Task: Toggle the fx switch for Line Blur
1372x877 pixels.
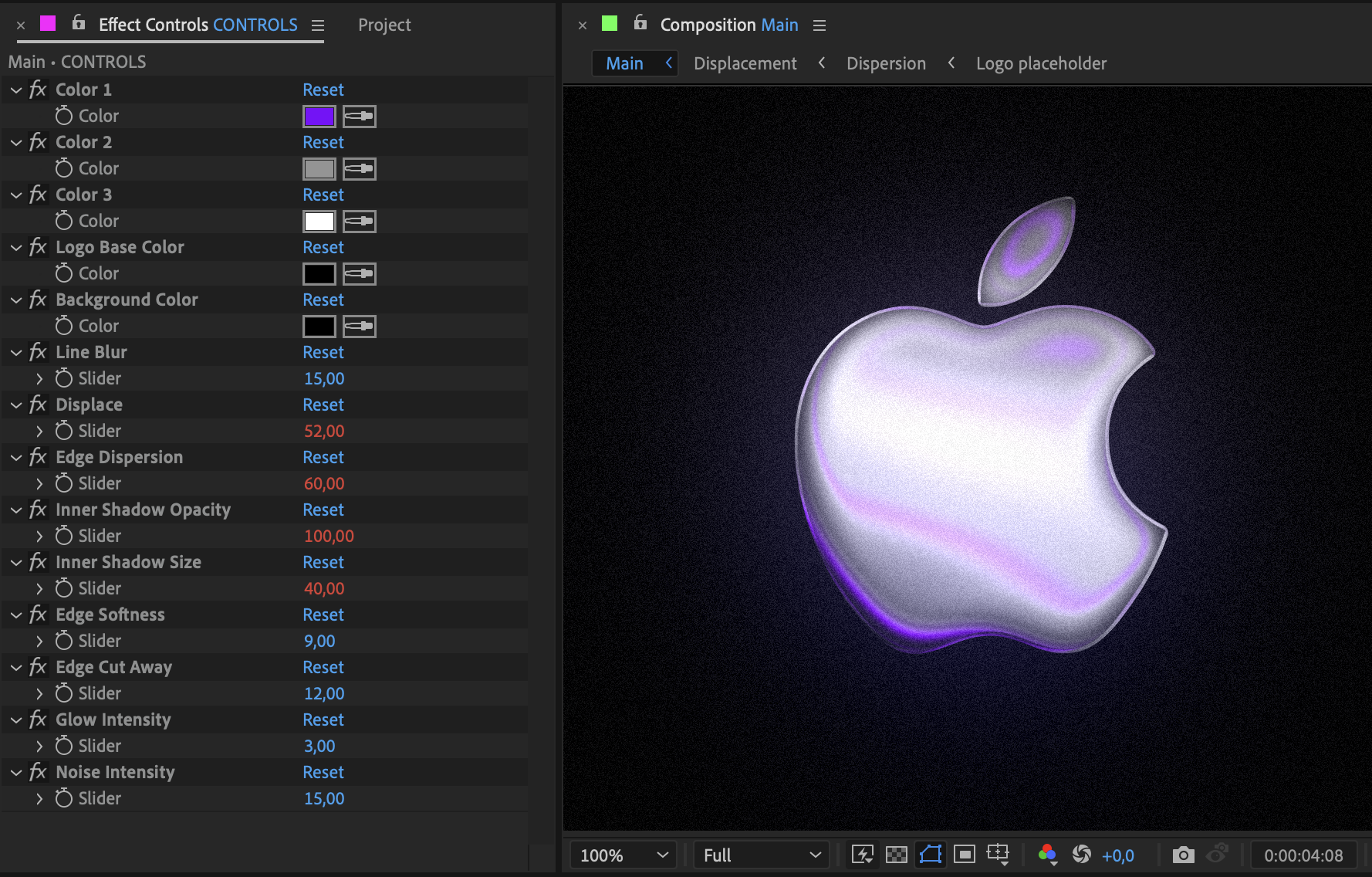Action: pos(38,352)
